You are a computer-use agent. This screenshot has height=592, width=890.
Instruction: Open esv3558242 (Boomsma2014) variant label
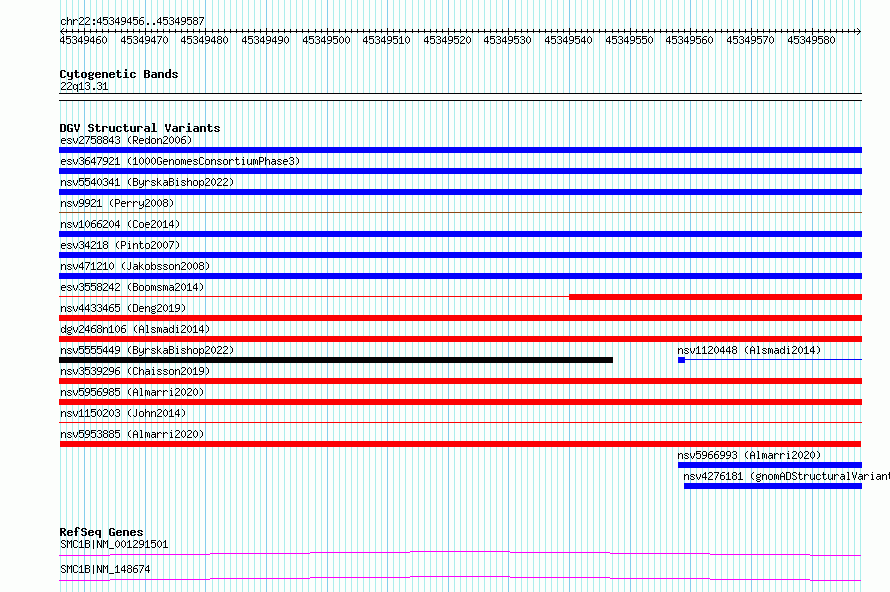pyautogui.click(x=132, y=287)
